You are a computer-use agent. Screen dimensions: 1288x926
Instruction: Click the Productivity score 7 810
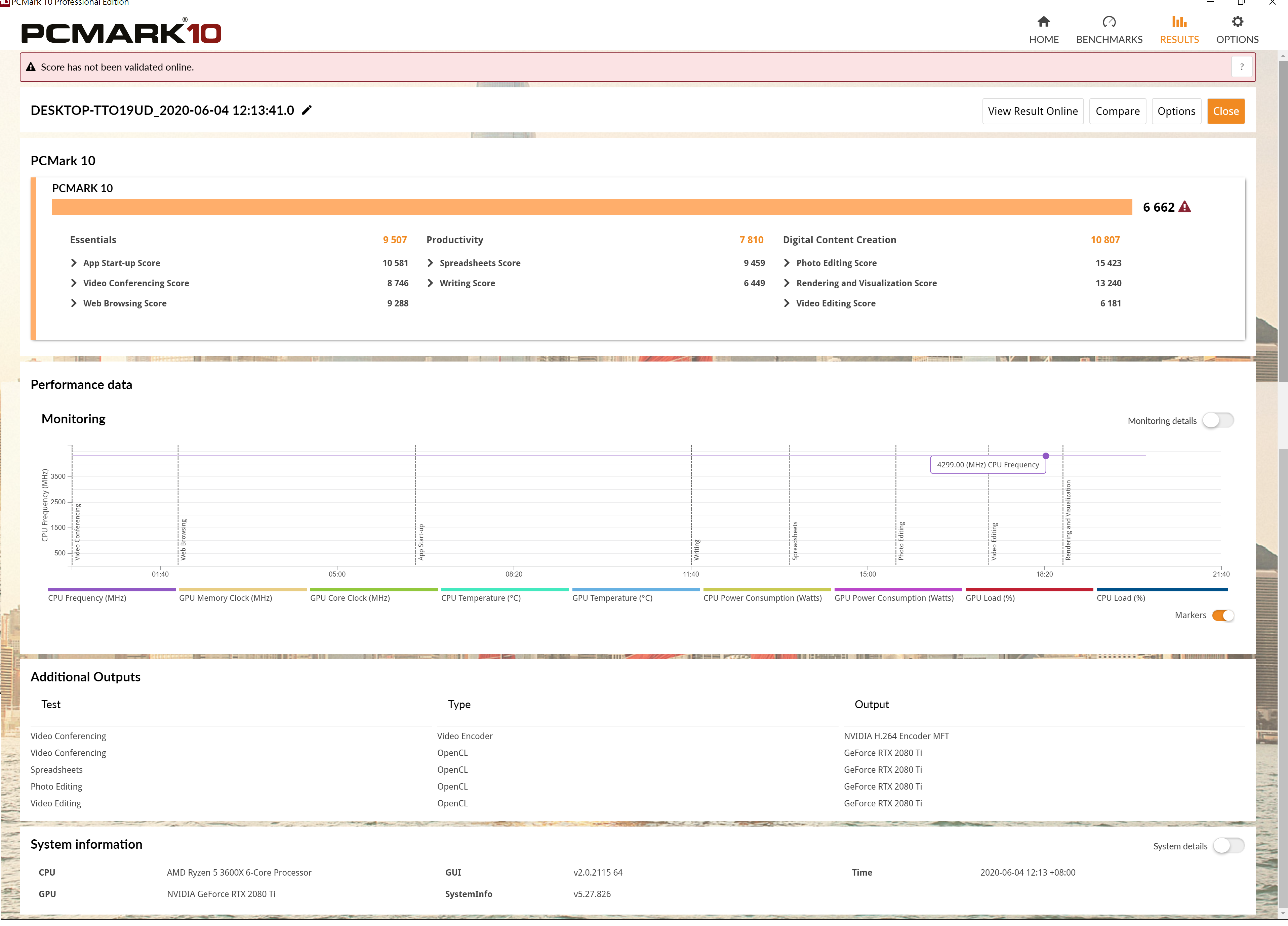[751, 240]
